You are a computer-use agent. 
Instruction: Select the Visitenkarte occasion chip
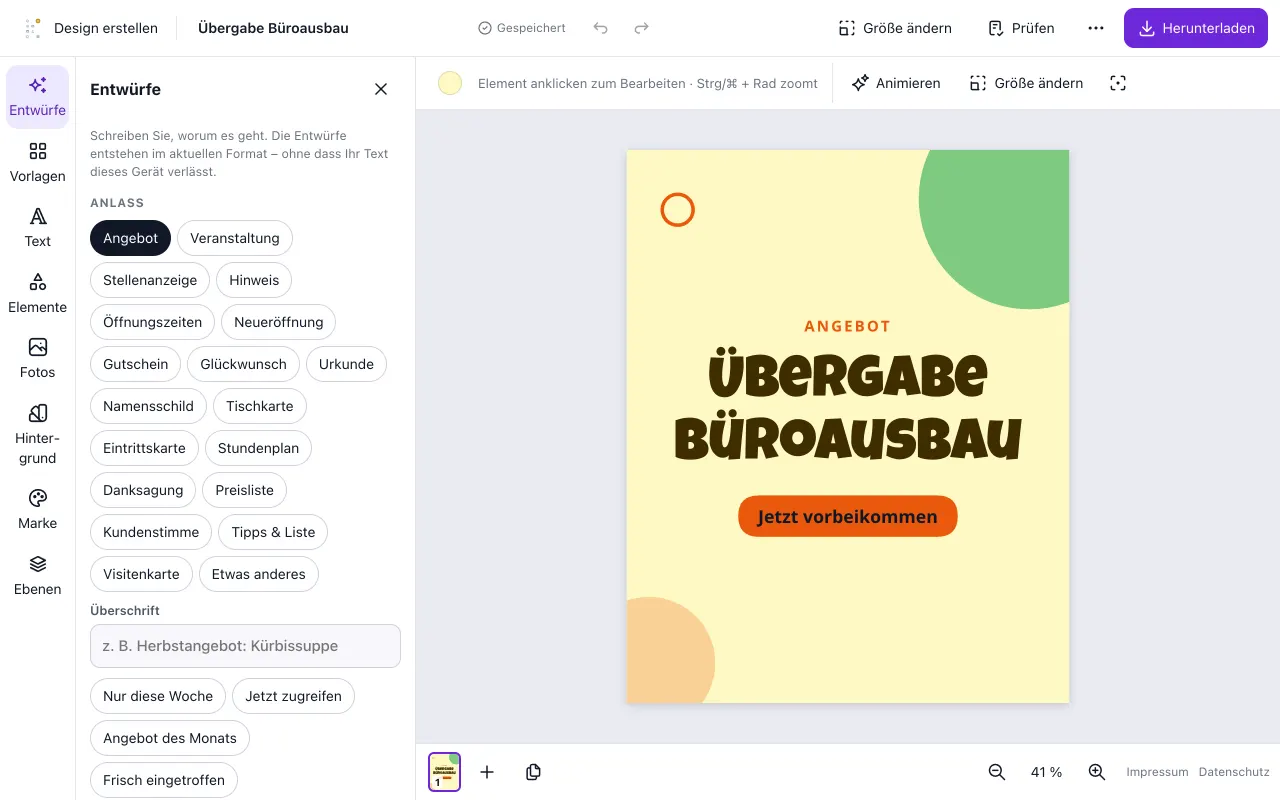point(141,574)
